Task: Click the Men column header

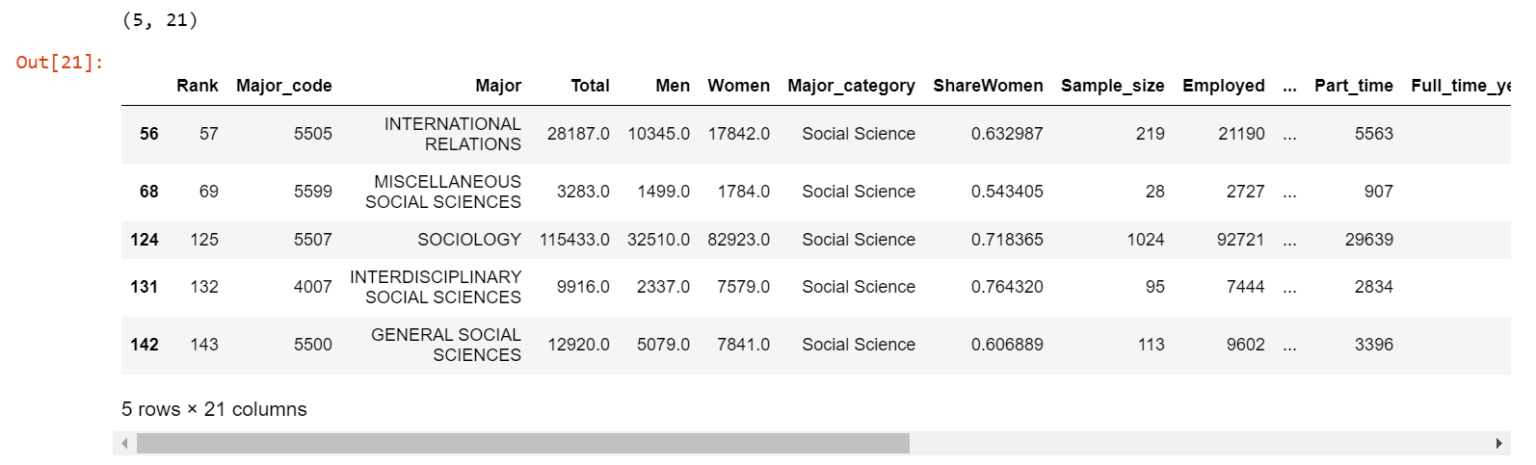Action: tap(673, 86)
